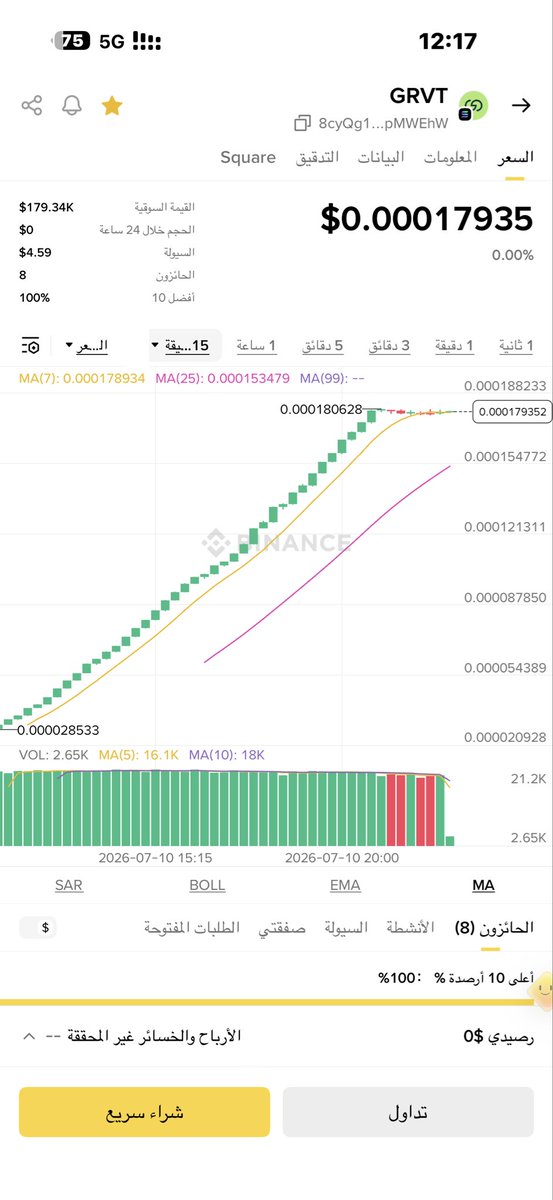
Task: Open the notification bell alerts
Action: [71, 105]
